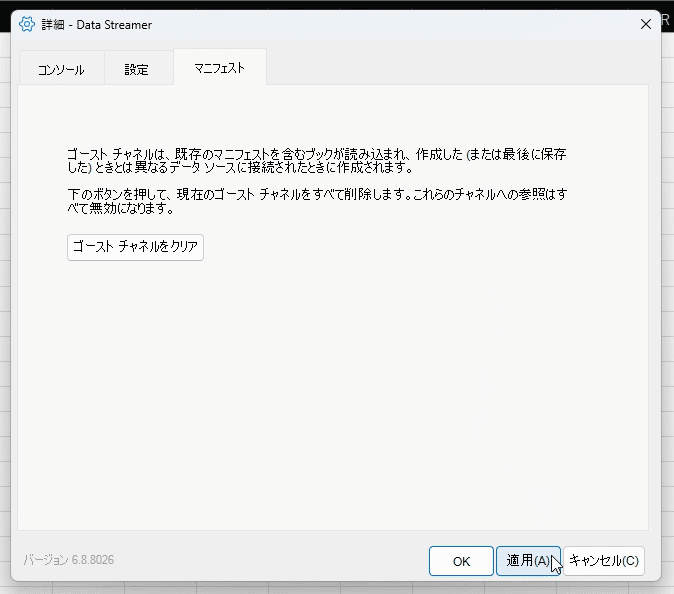
Task: Switch to the コンソール tab
Action: pyautogui.click(x=61, y=69)
